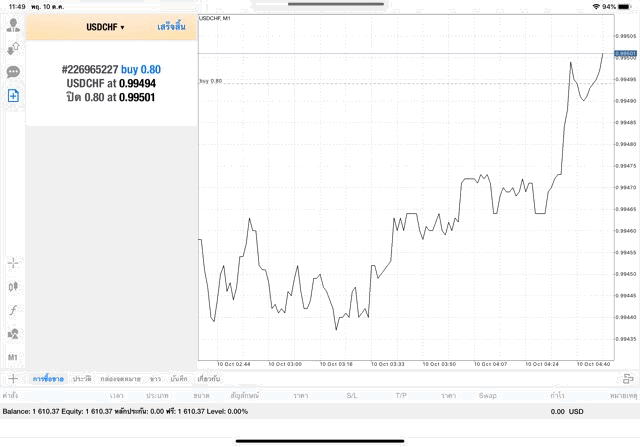This screenshot has height=447, width=640.
Task: Tap the Balance summary row text
Action: 125,411
